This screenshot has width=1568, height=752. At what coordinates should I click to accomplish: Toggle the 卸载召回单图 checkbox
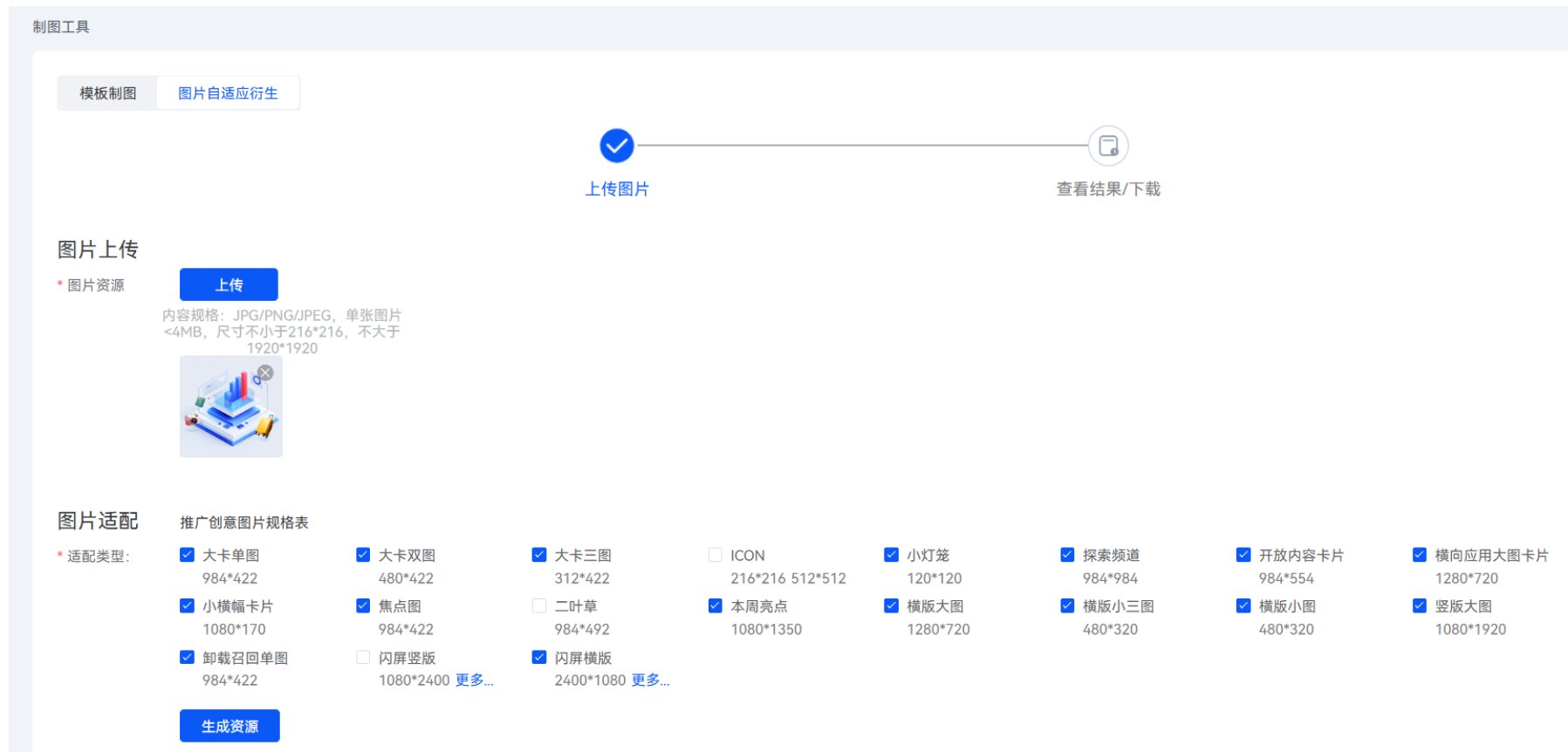click(x=187, y=657)
